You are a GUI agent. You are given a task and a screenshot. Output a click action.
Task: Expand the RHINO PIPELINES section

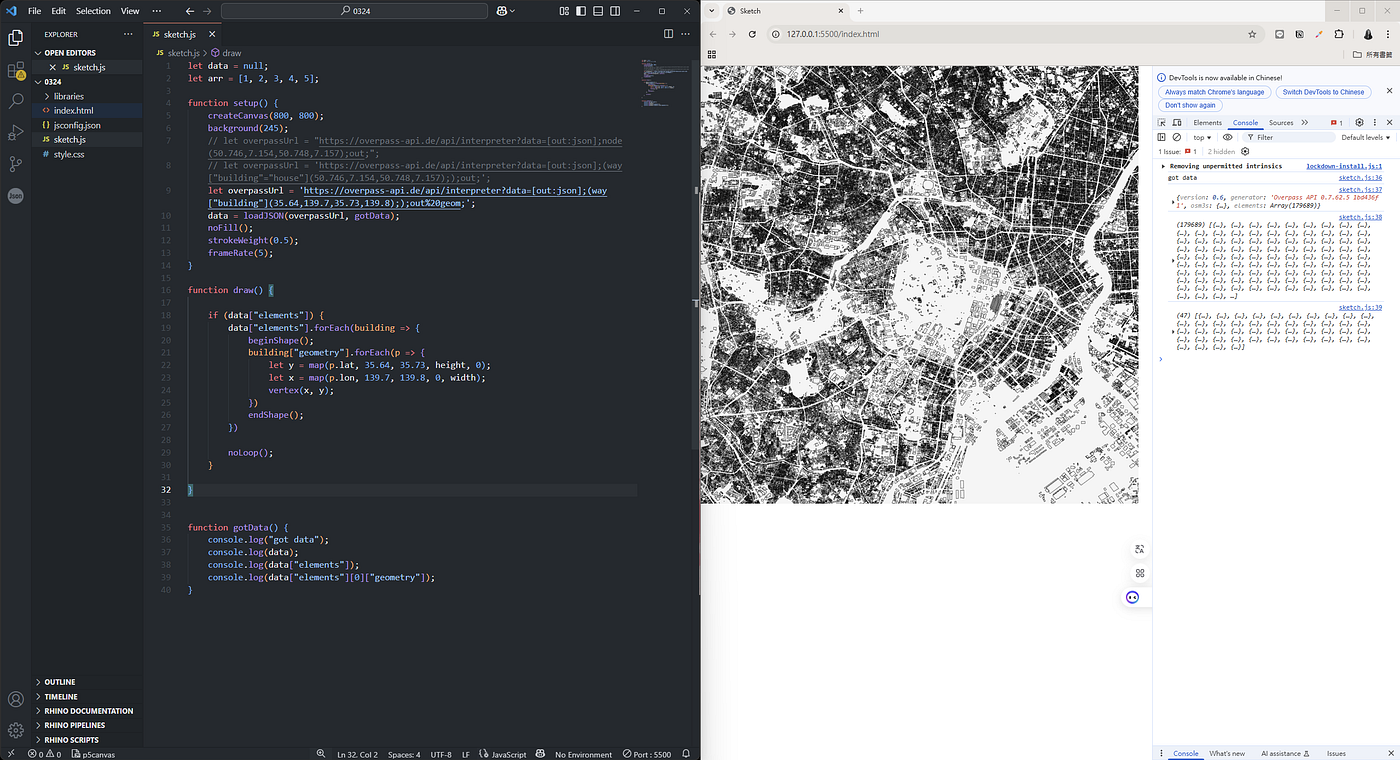[88, 725]
